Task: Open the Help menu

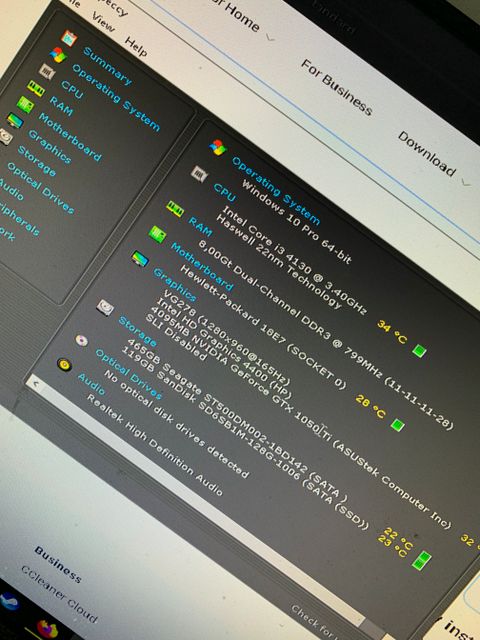Action: [136, 47]
